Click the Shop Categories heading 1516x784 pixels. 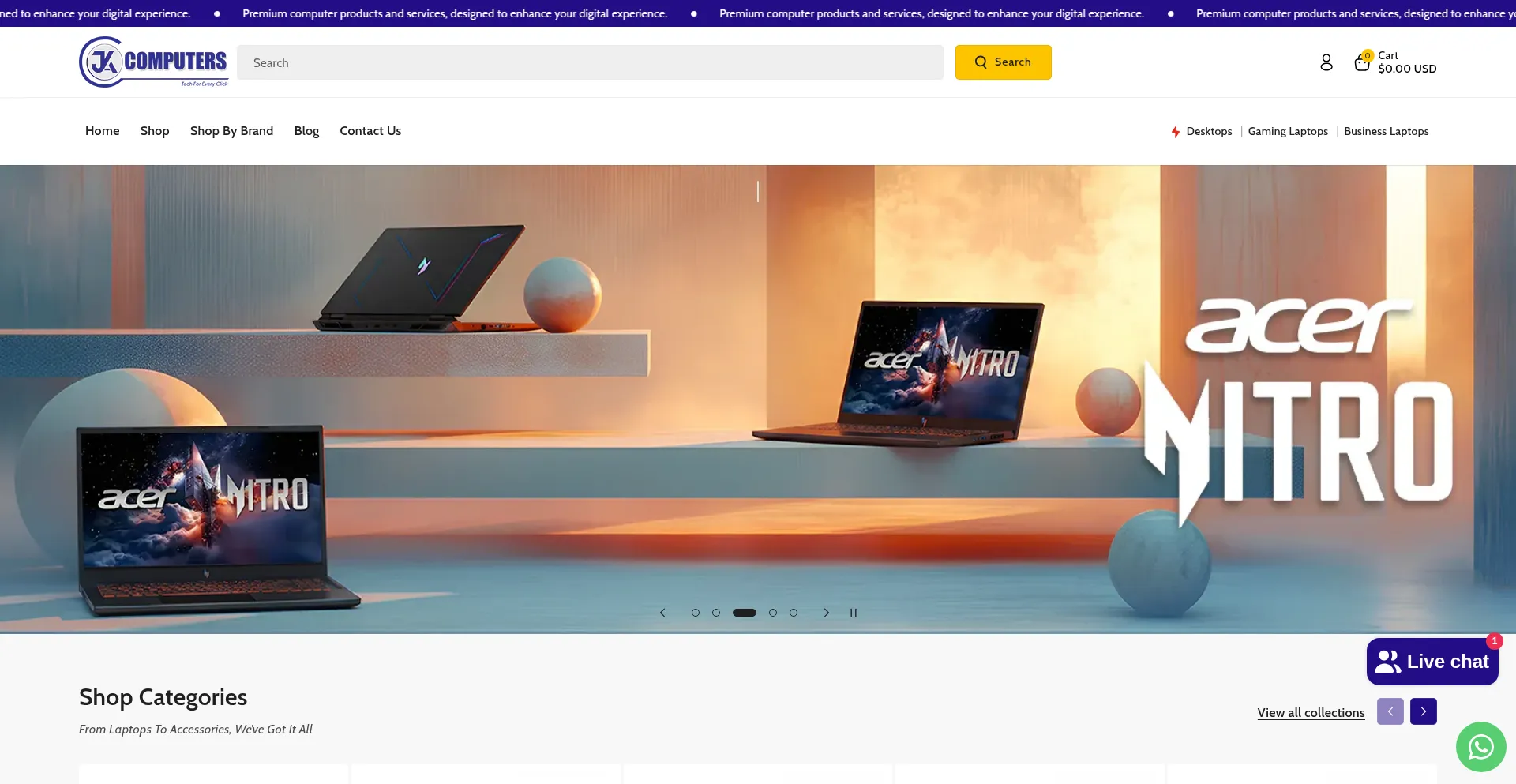pos(163,697)
